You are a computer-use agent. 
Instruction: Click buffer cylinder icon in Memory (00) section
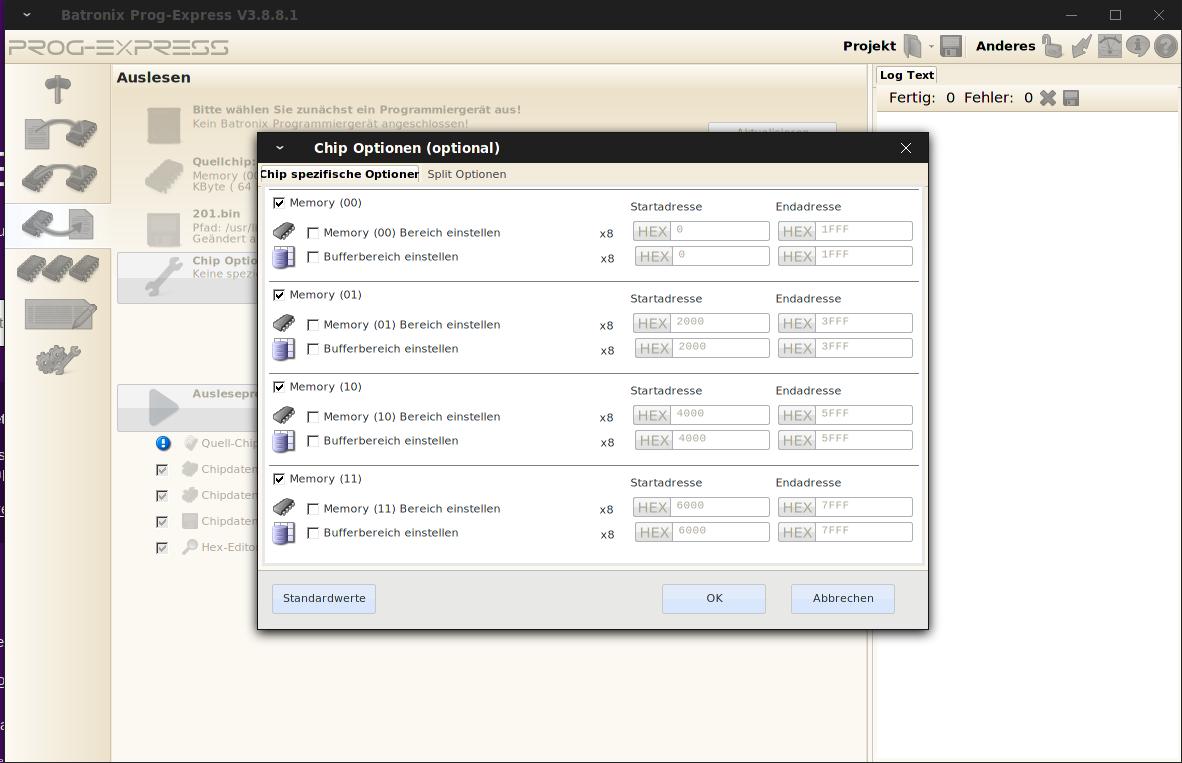click(x=283, y=257)
